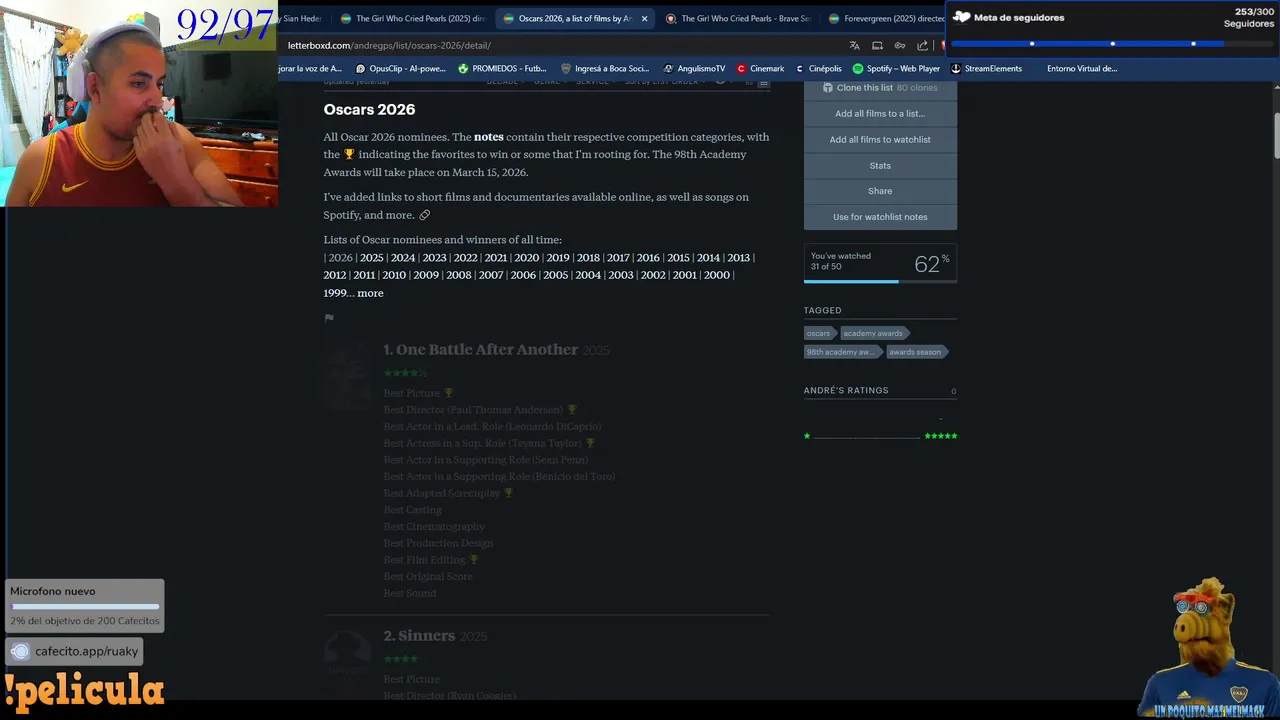Click 'Best Adapted Screenplay' note text

442,493
